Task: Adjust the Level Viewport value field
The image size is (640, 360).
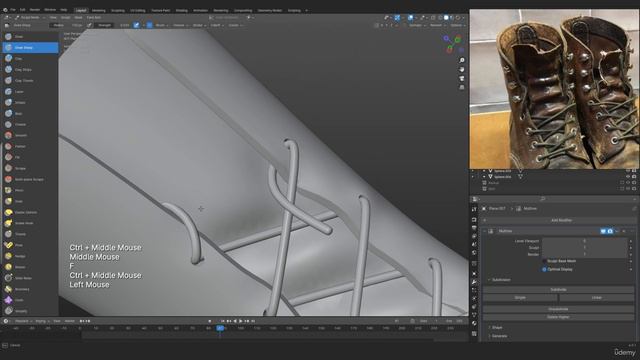Action: (x=584, y=241)
